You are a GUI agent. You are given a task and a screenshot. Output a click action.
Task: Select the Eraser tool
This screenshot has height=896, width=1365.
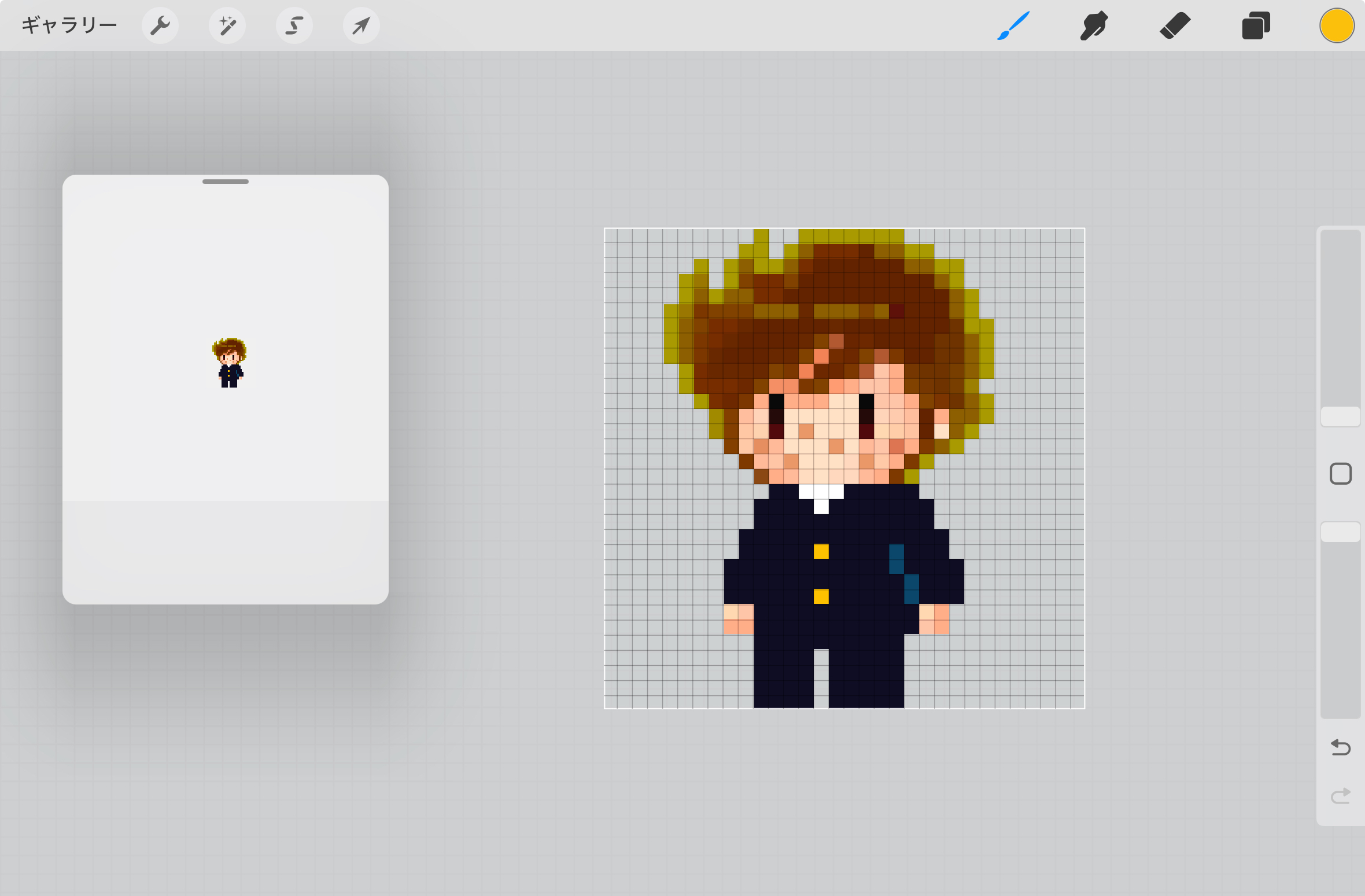[1175, 25]
